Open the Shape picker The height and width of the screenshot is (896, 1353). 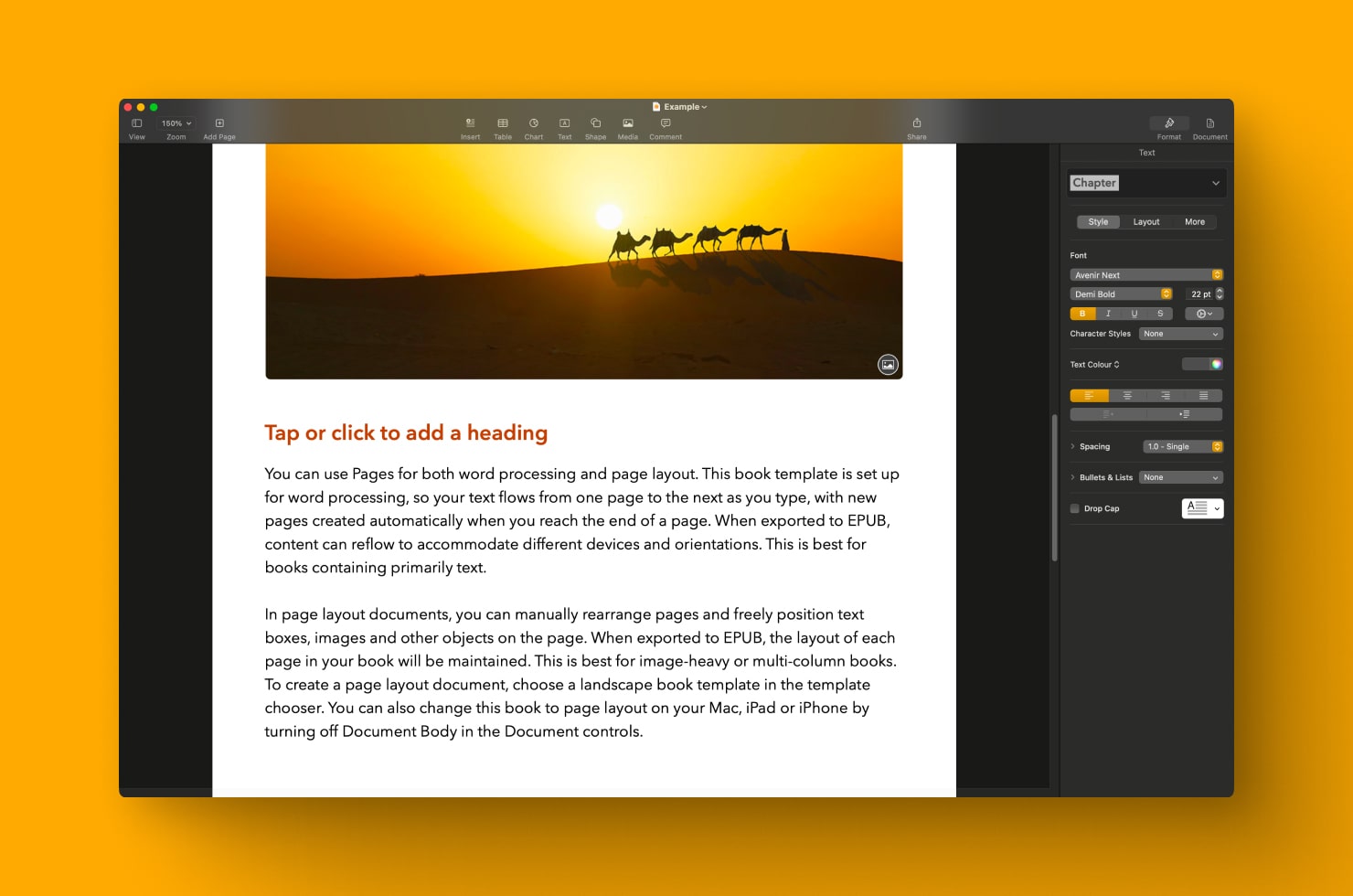point(595,125)
